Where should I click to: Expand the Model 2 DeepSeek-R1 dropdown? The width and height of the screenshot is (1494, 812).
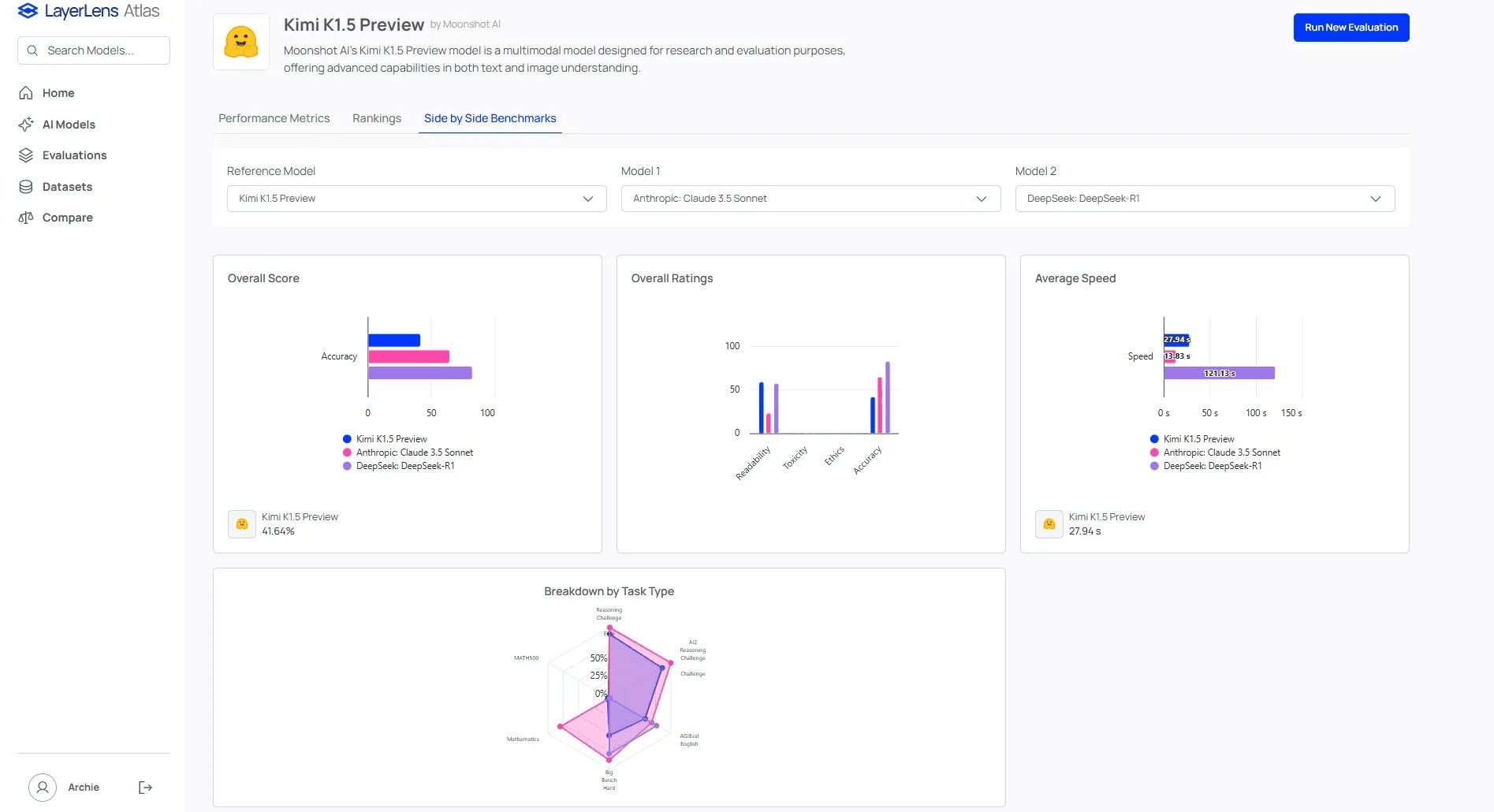pos(1205,199)
